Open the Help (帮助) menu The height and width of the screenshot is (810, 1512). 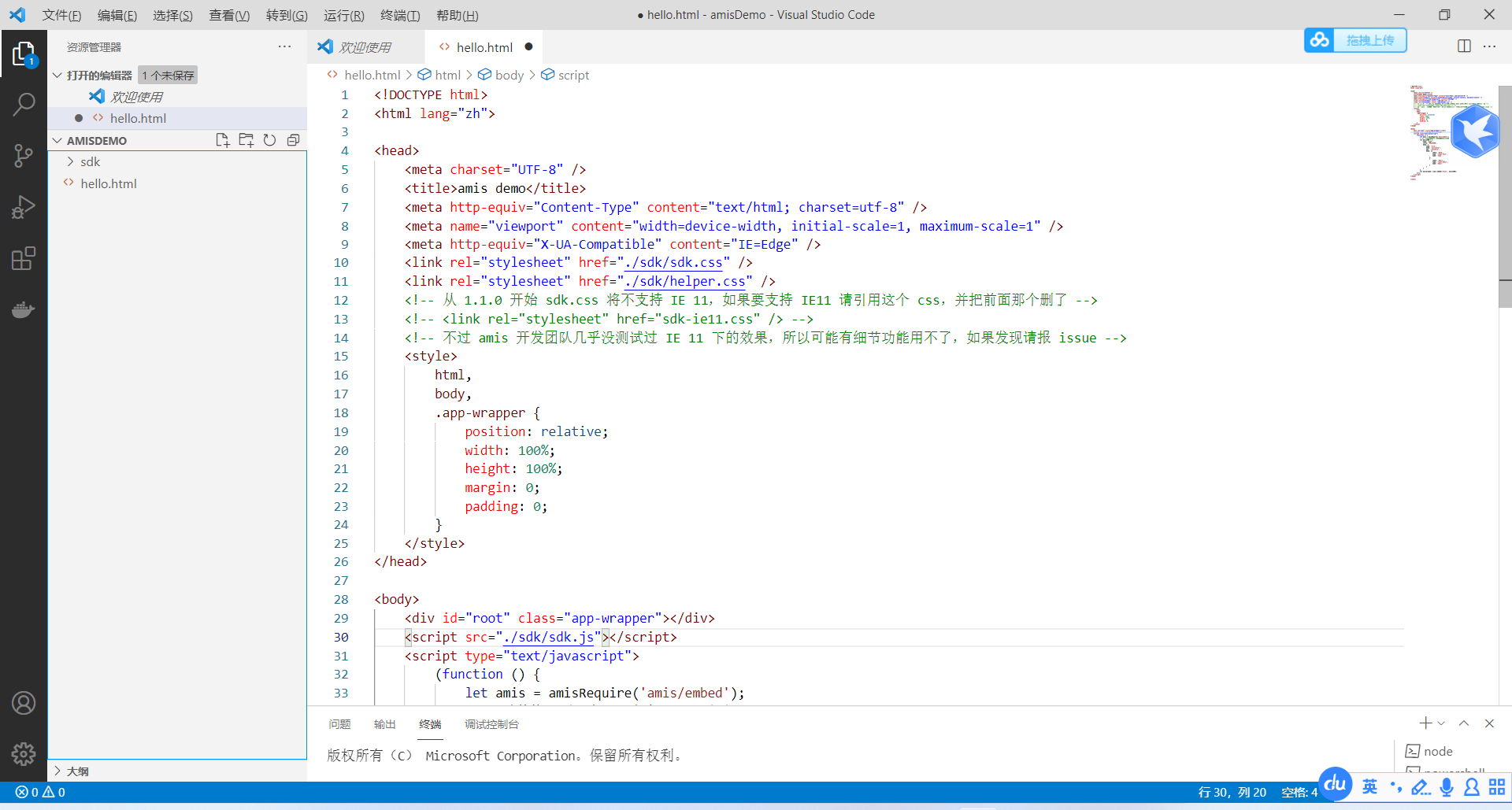(458, 15)
